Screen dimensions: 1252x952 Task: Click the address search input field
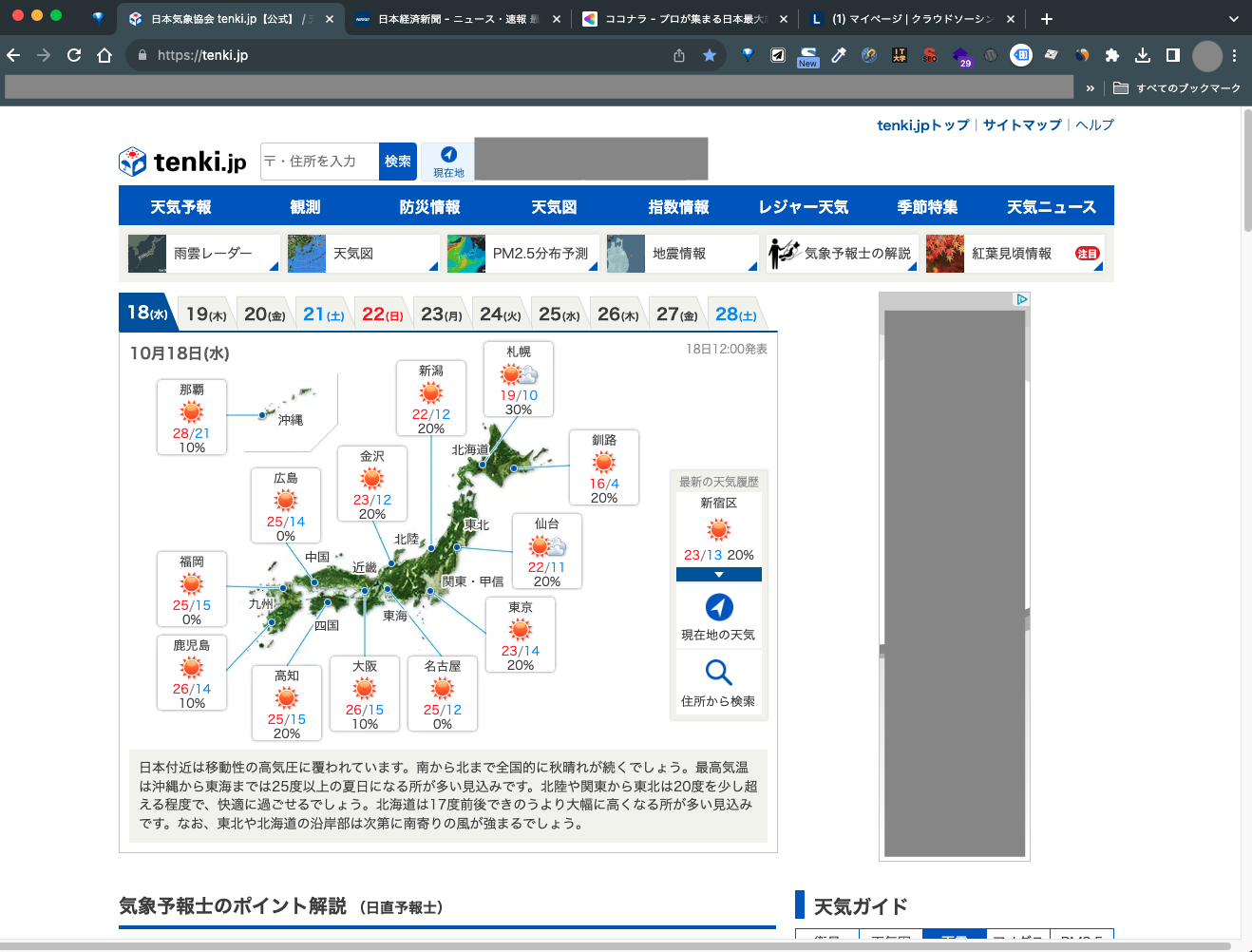tap(320, 162)
